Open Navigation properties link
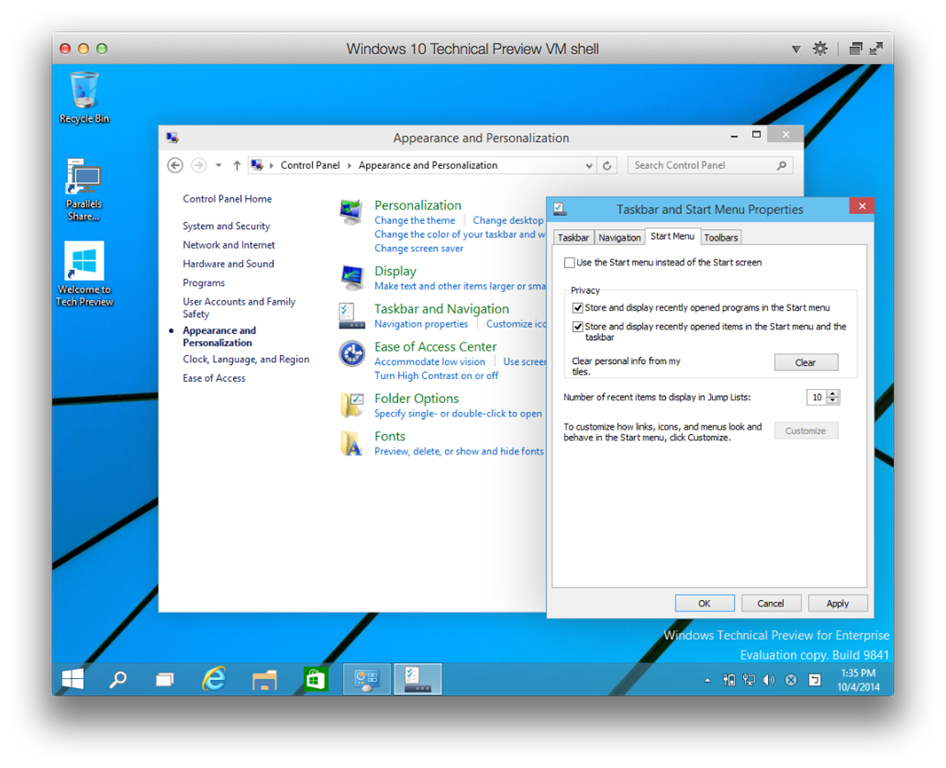This screenshot has height=768, width=946. click(x=421, y=324)
